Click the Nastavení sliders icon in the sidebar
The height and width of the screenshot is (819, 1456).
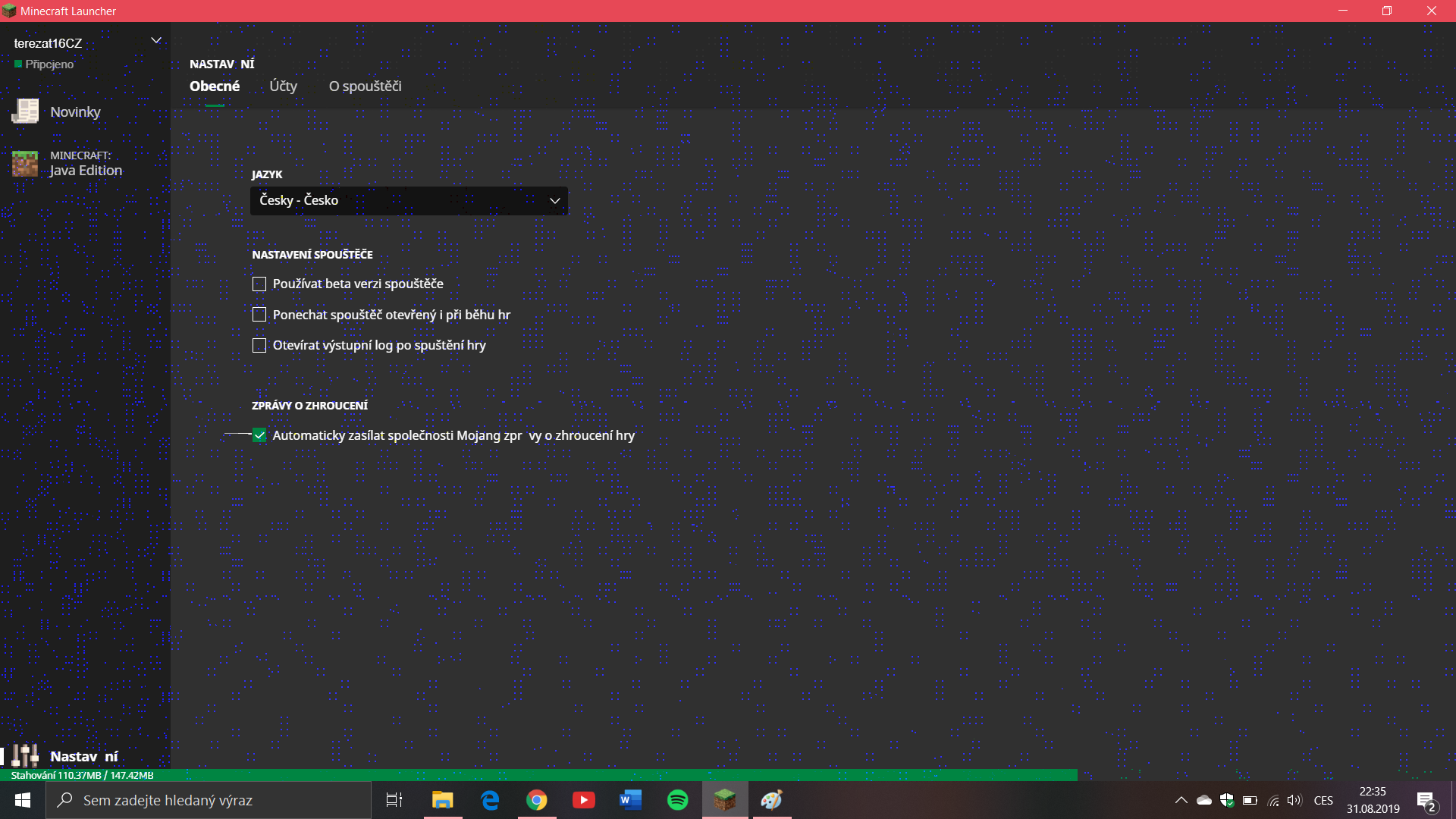[25, 755]
